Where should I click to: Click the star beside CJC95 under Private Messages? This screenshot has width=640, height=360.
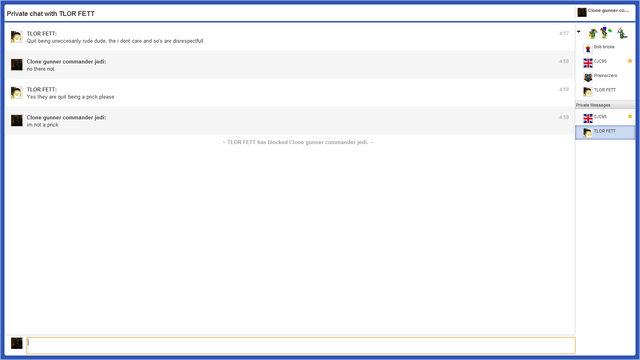click(x=630, y=116)
